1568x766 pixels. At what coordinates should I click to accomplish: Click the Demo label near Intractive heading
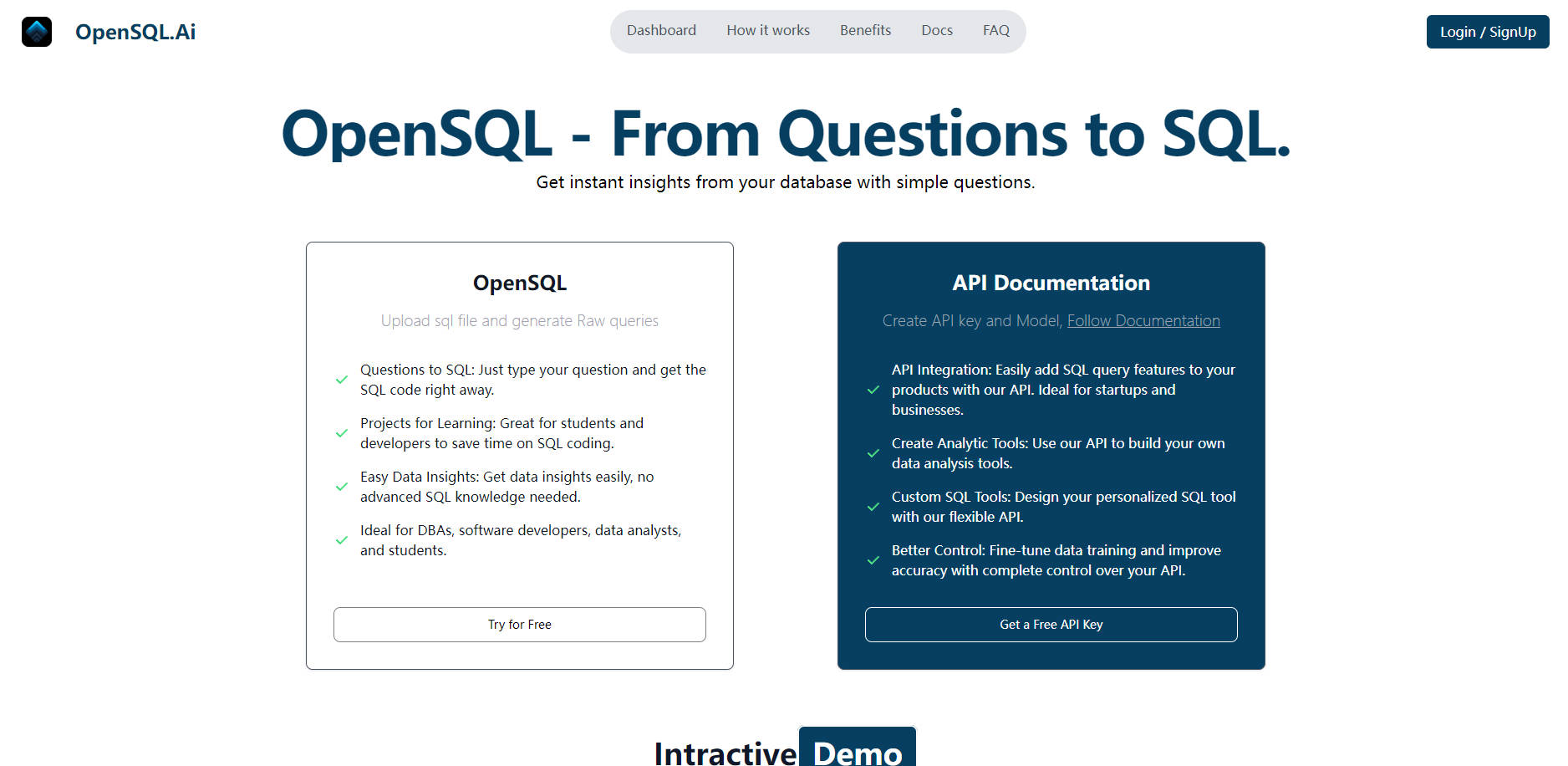tap(857, 750)
